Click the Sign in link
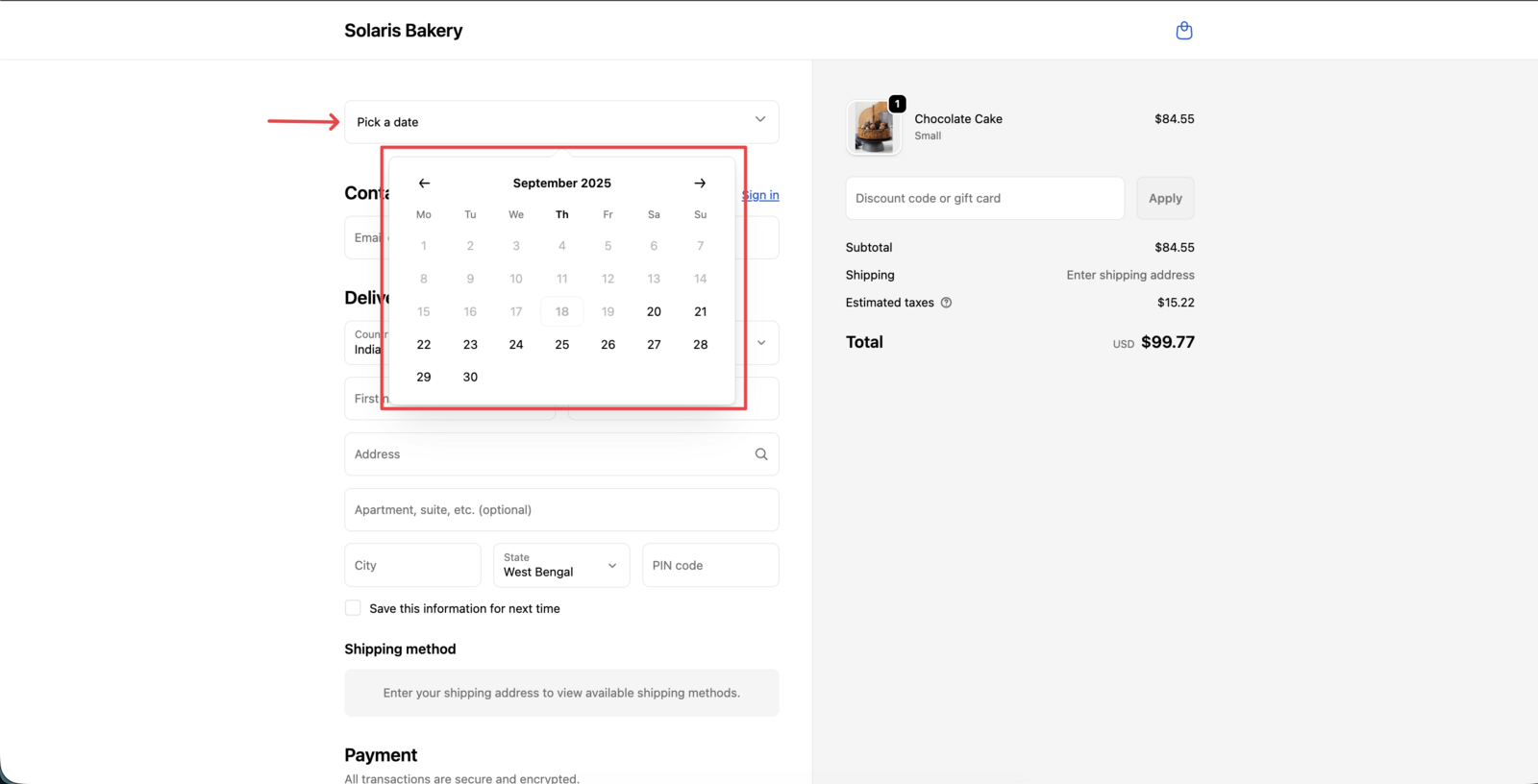Viewport: 1538px width, 784px height. [760, 195]
